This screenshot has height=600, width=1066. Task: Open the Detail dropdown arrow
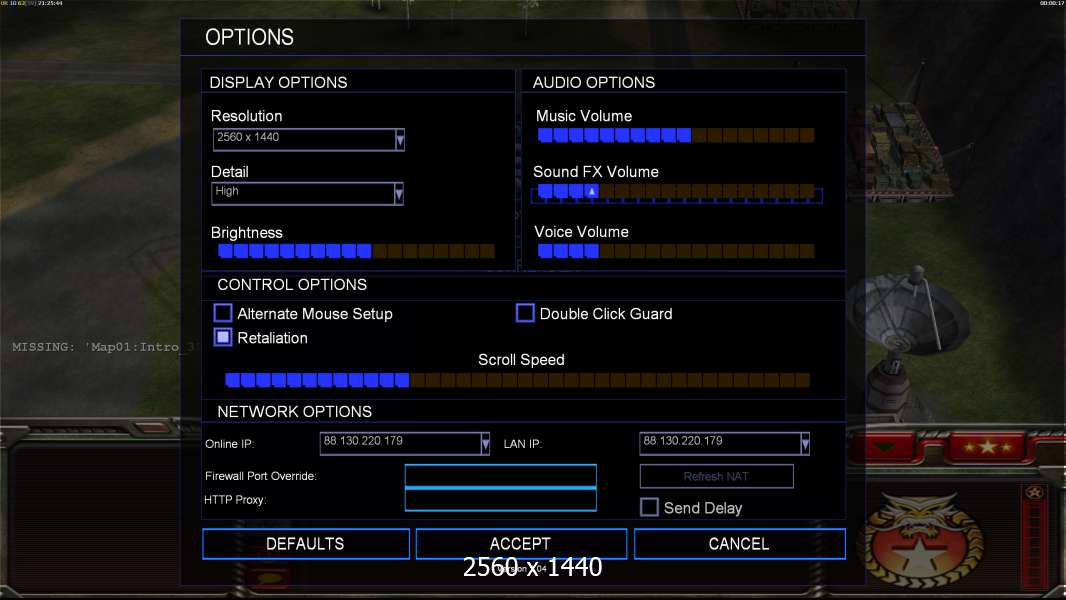[399, 194]
